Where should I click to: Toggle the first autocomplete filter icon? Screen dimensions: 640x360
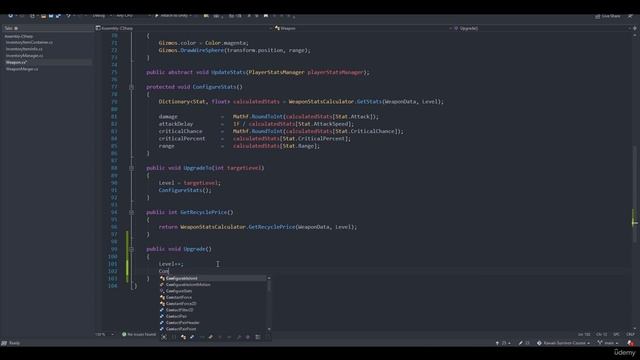[x=164, y=337]
